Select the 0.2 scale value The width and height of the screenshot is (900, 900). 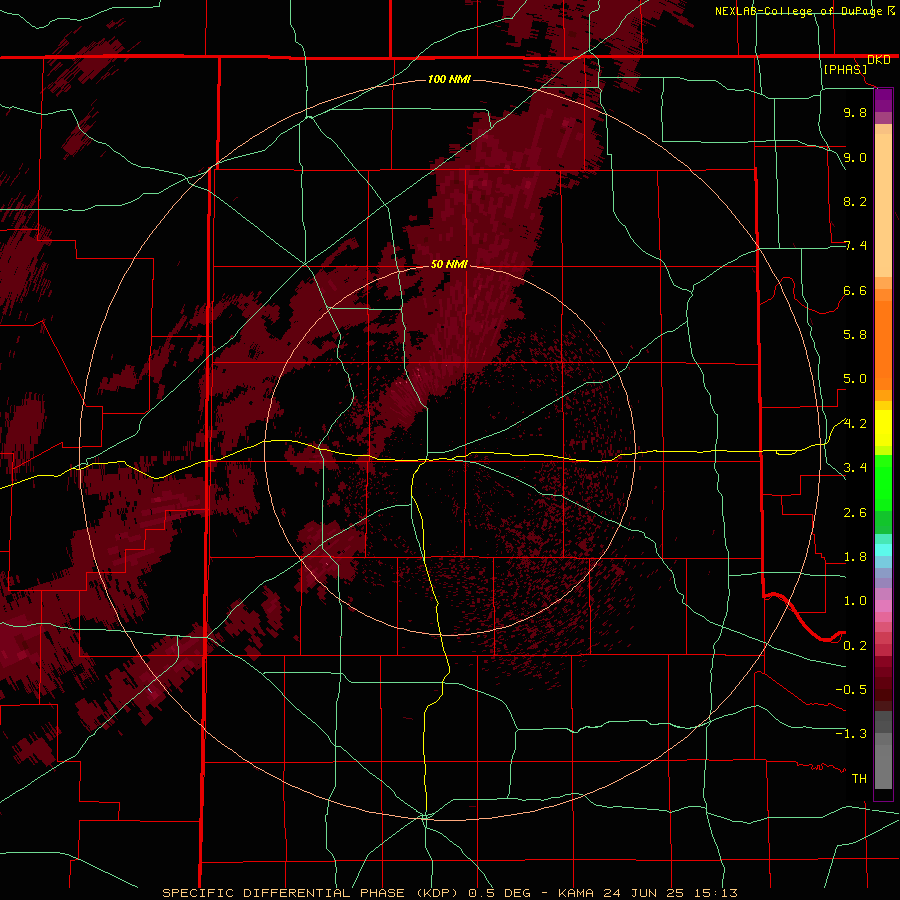855,646
